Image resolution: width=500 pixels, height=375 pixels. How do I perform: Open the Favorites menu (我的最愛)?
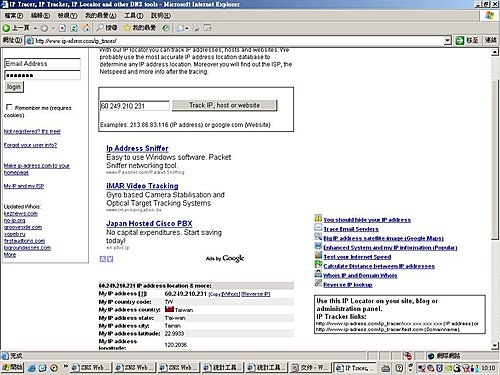coord(101,16)
